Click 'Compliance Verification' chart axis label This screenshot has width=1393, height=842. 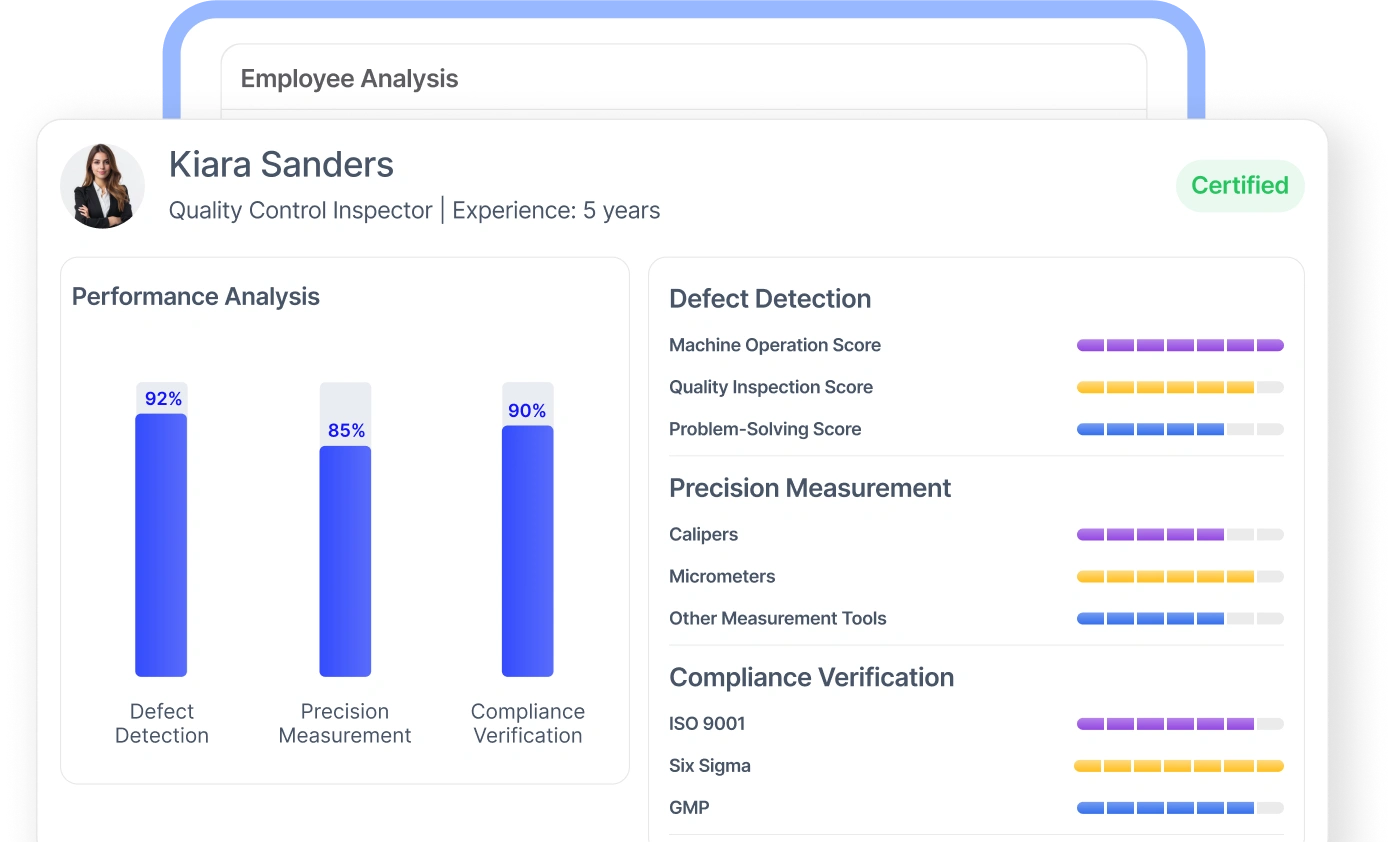pos(528,724)
